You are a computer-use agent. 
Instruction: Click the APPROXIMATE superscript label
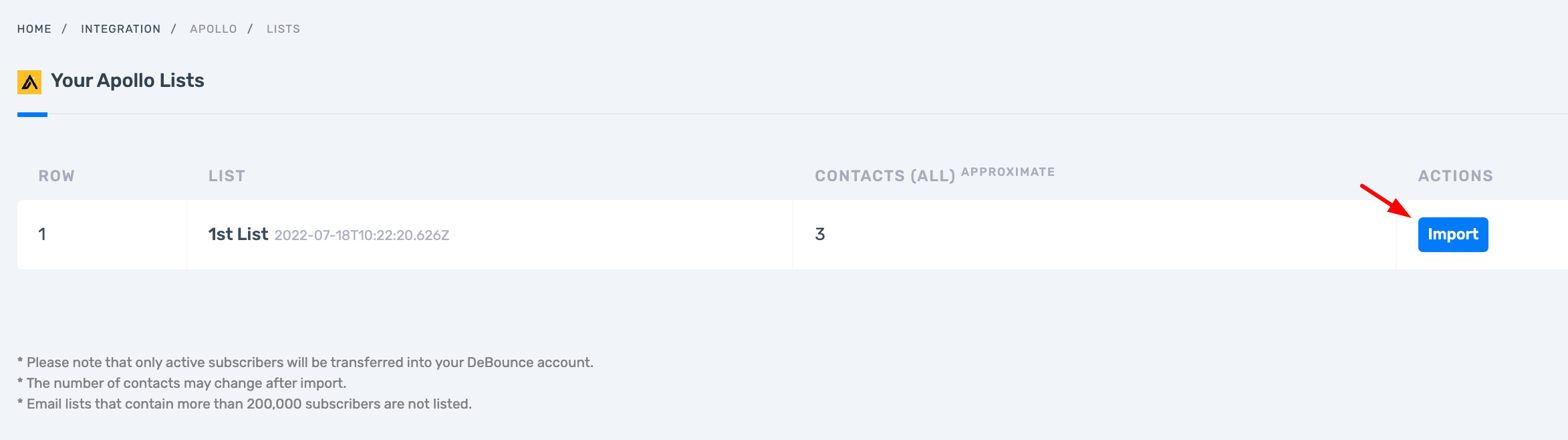pos(1008,172)
